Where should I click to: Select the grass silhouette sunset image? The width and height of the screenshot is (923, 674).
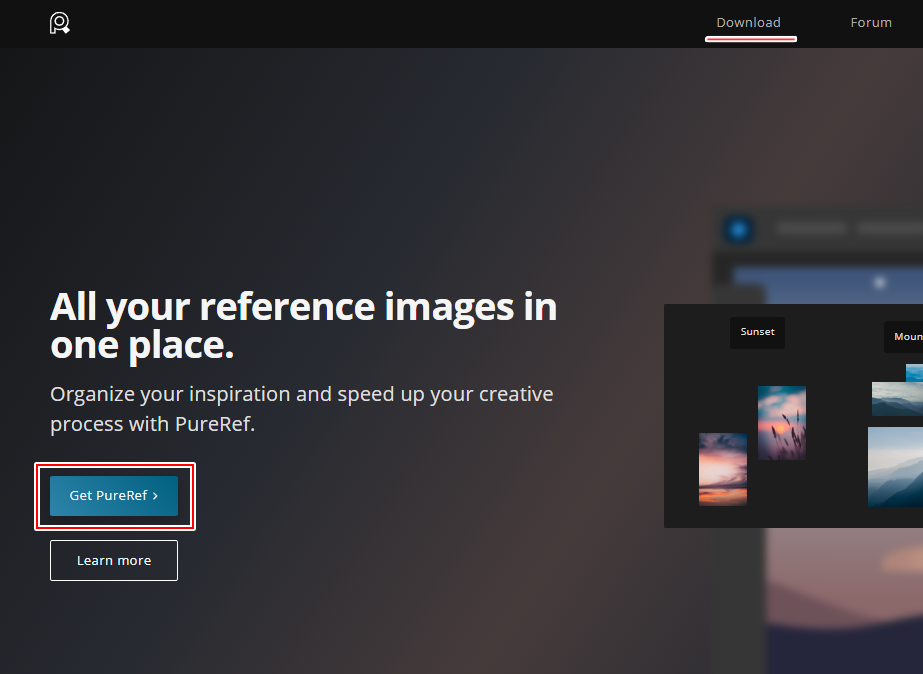point(781,422)
